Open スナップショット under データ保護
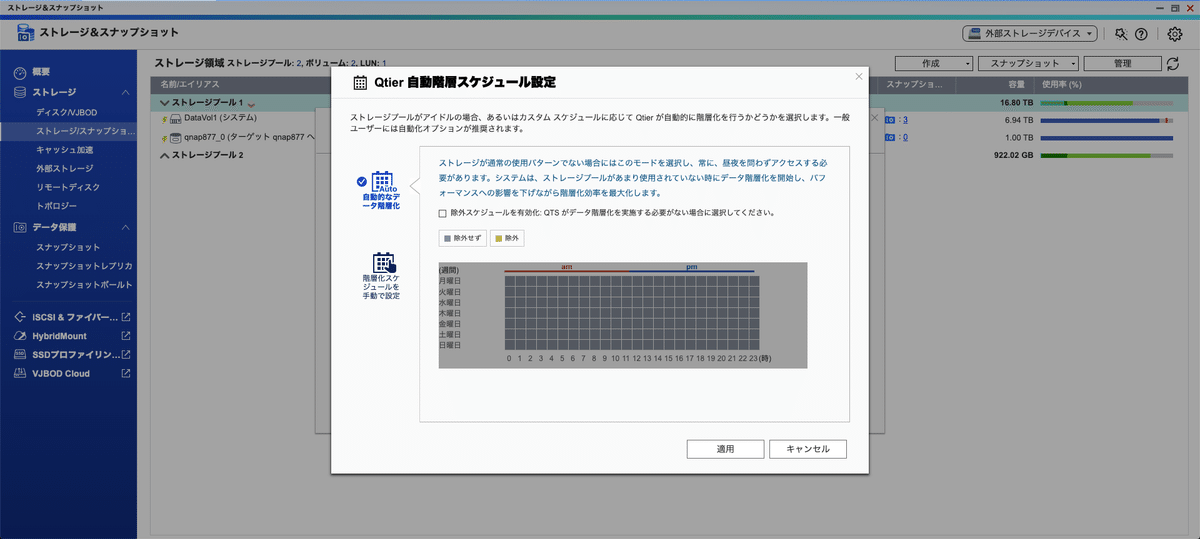 pyautogui.click(x=68, y=247)
